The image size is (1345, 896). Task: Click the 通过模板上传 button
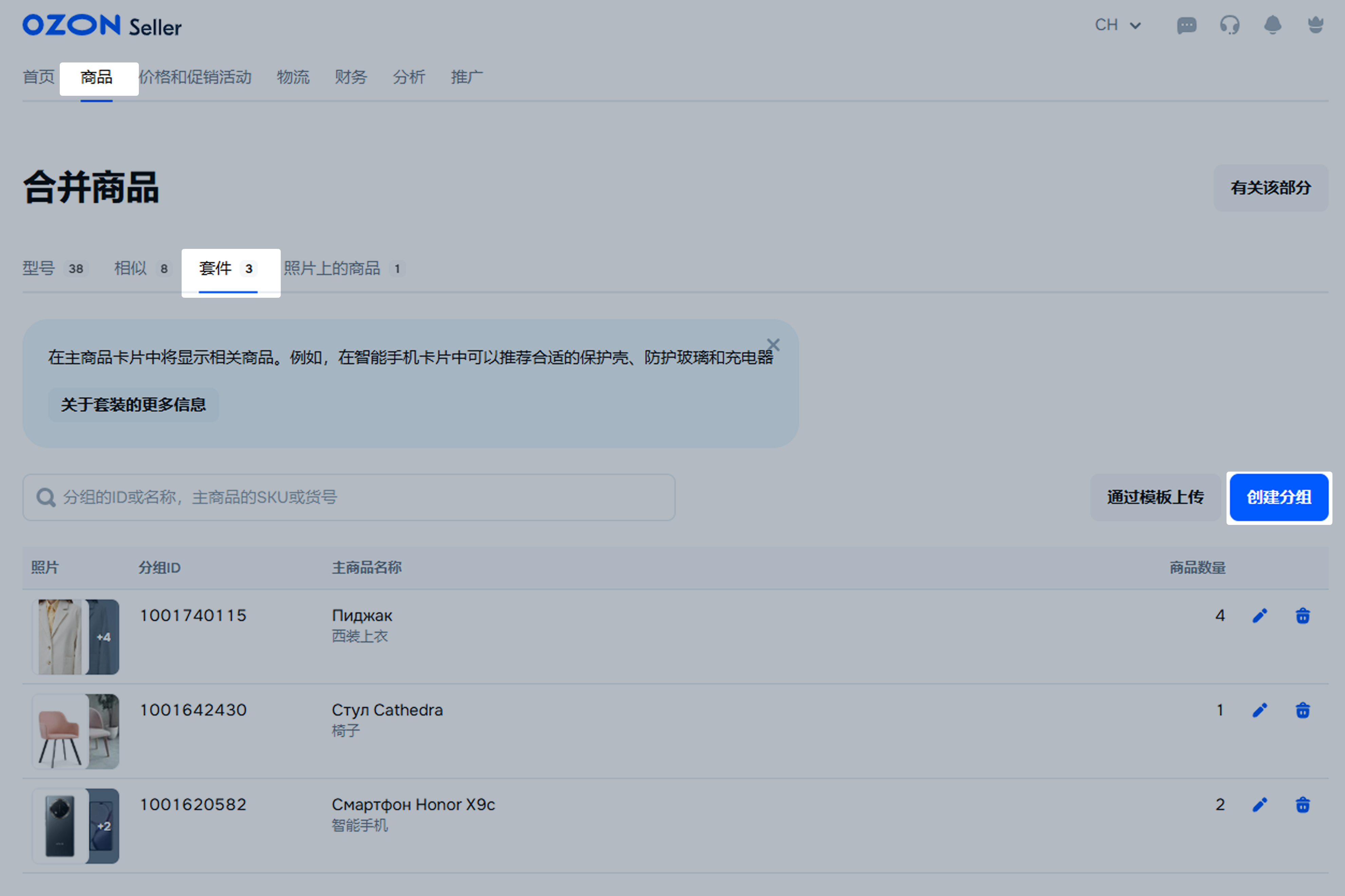click(1155, 497)
